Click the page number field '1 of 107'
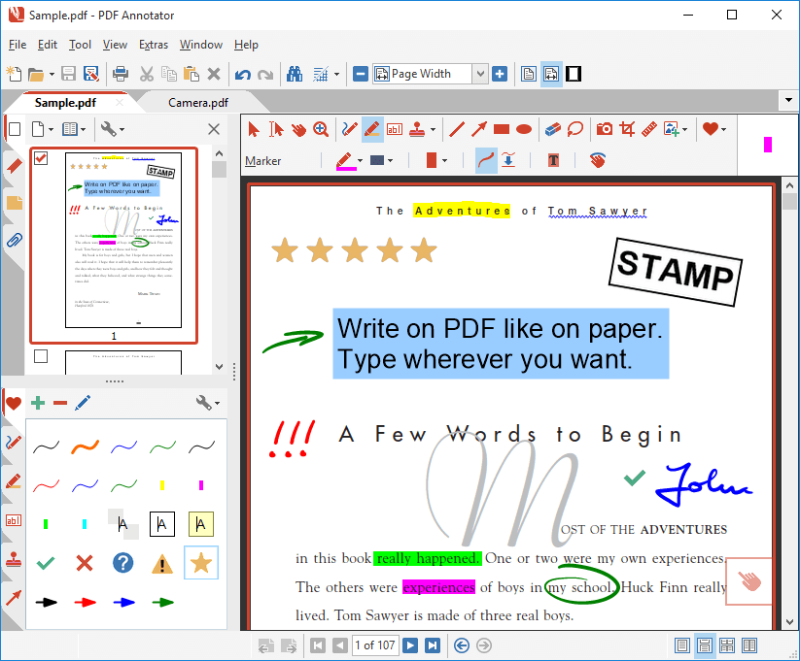 (375, 645)
